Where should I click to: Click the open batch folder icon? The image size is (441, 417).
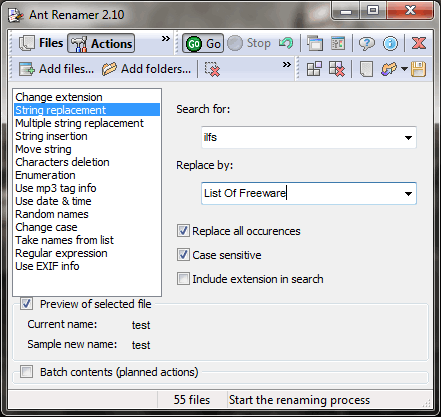click(x=389, y=69)
